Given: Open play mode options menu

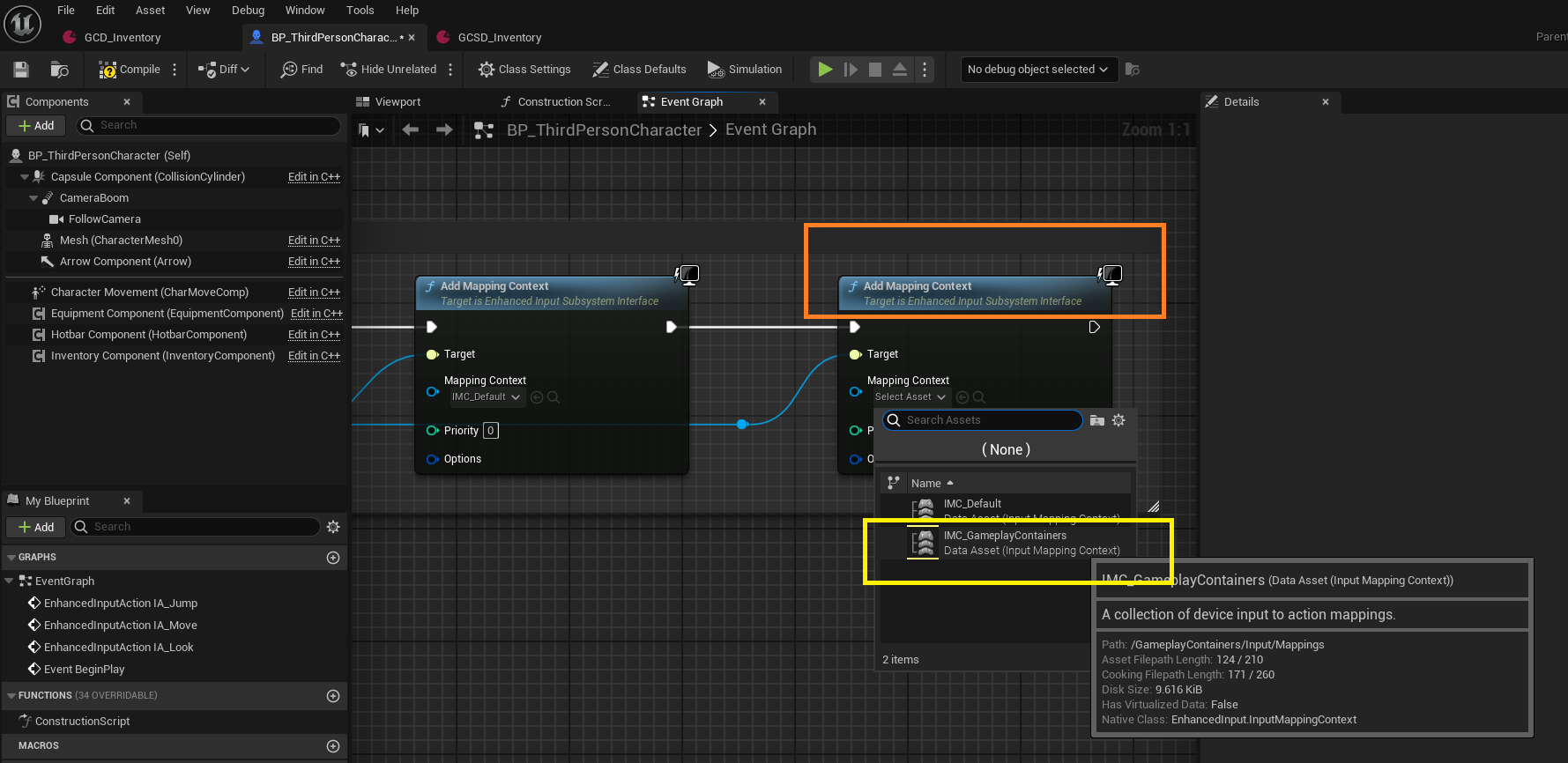Looking at the screenshot, I should [x=924, y=70].
